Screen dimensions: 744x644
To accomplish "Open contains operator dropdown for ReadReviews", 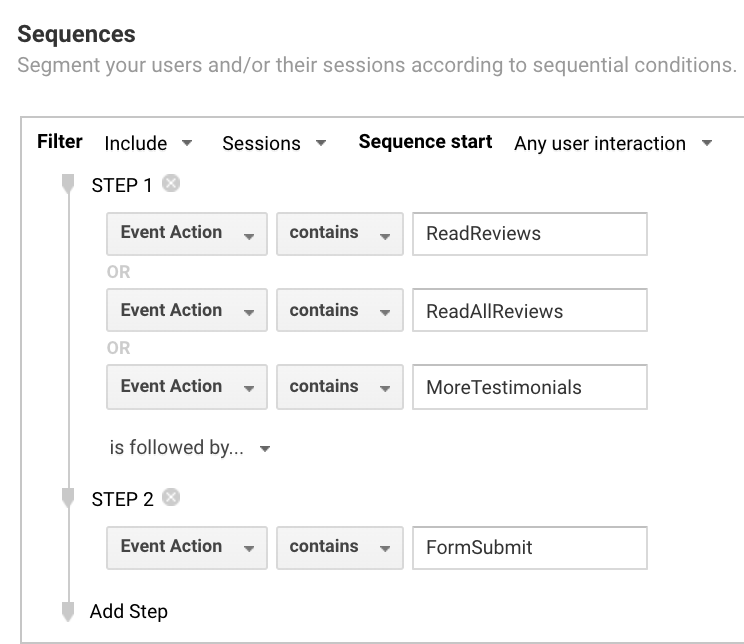I will tap(340, 234).
